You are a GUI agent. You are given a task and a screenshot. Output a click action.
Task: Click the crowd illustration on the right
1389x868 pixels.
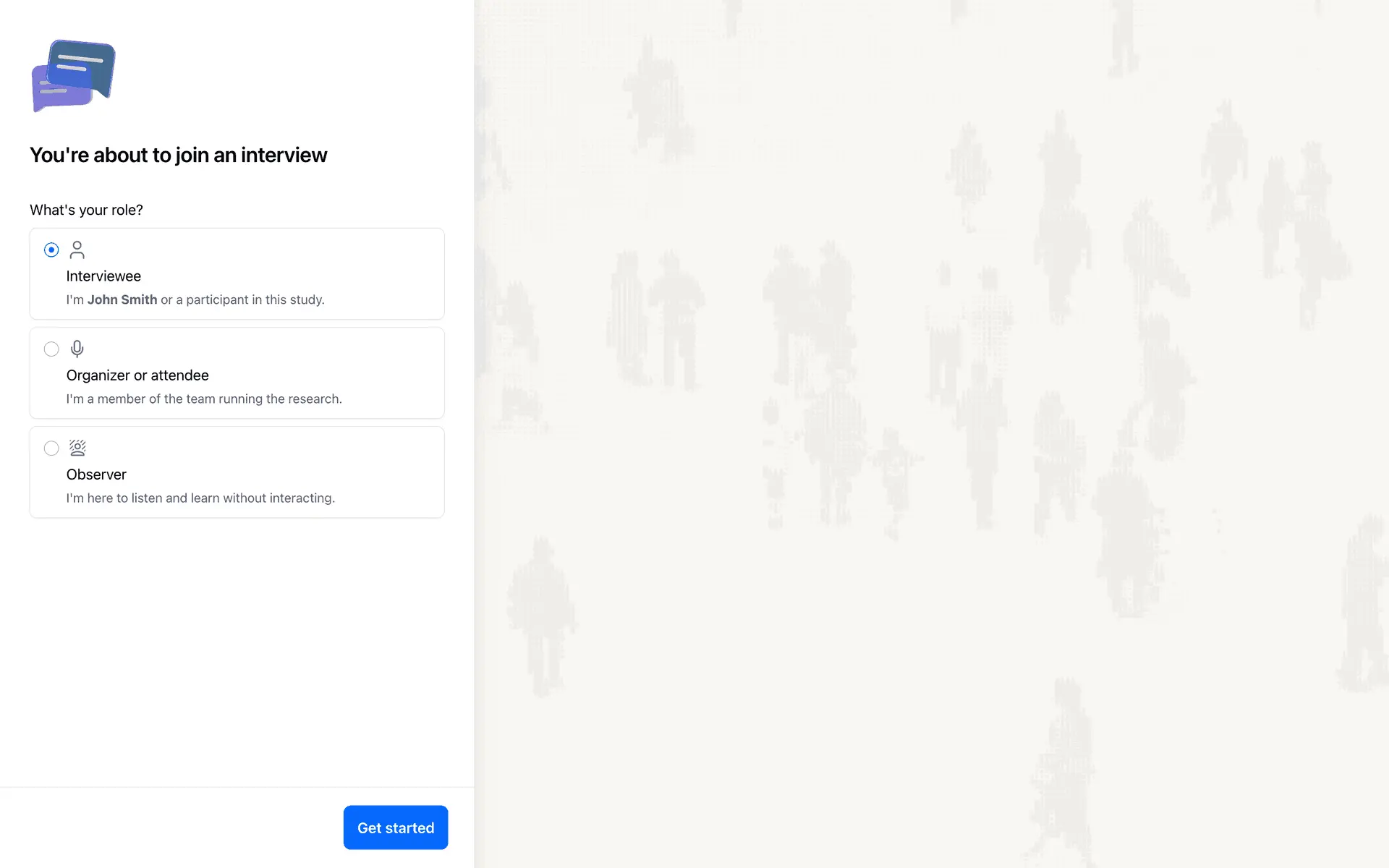(931, 434)
